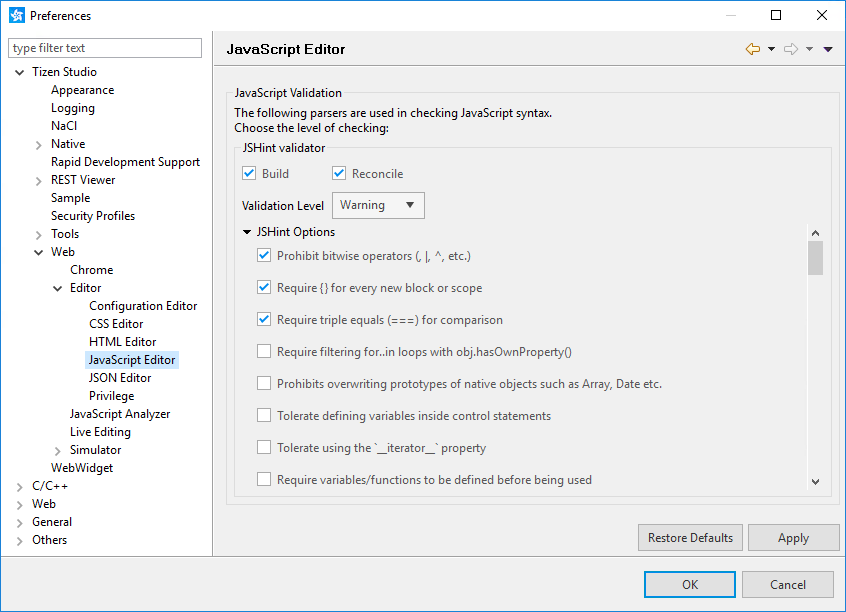846x612 pixels.
Task: Select Security Profiles in the sidebar
Action: pos(93,215)
